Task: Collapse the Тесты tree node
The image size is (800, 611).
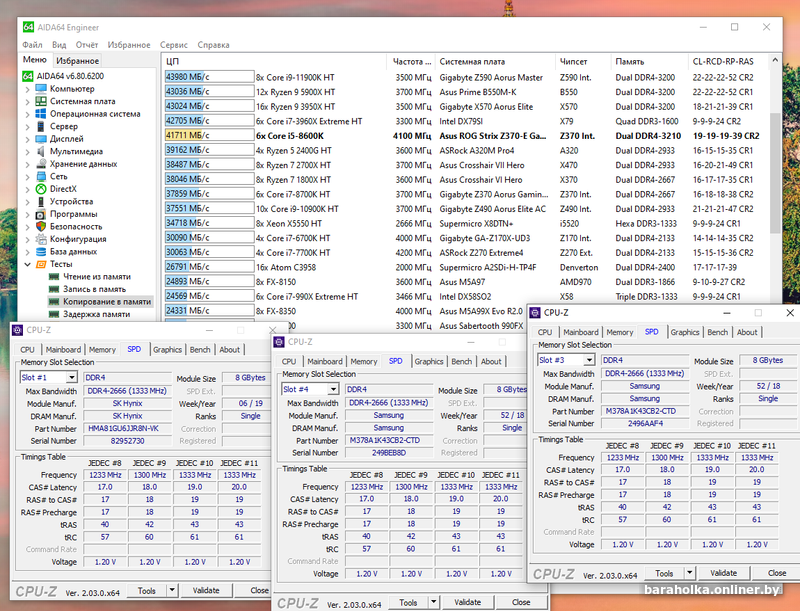Action: (x=28, y=265)
